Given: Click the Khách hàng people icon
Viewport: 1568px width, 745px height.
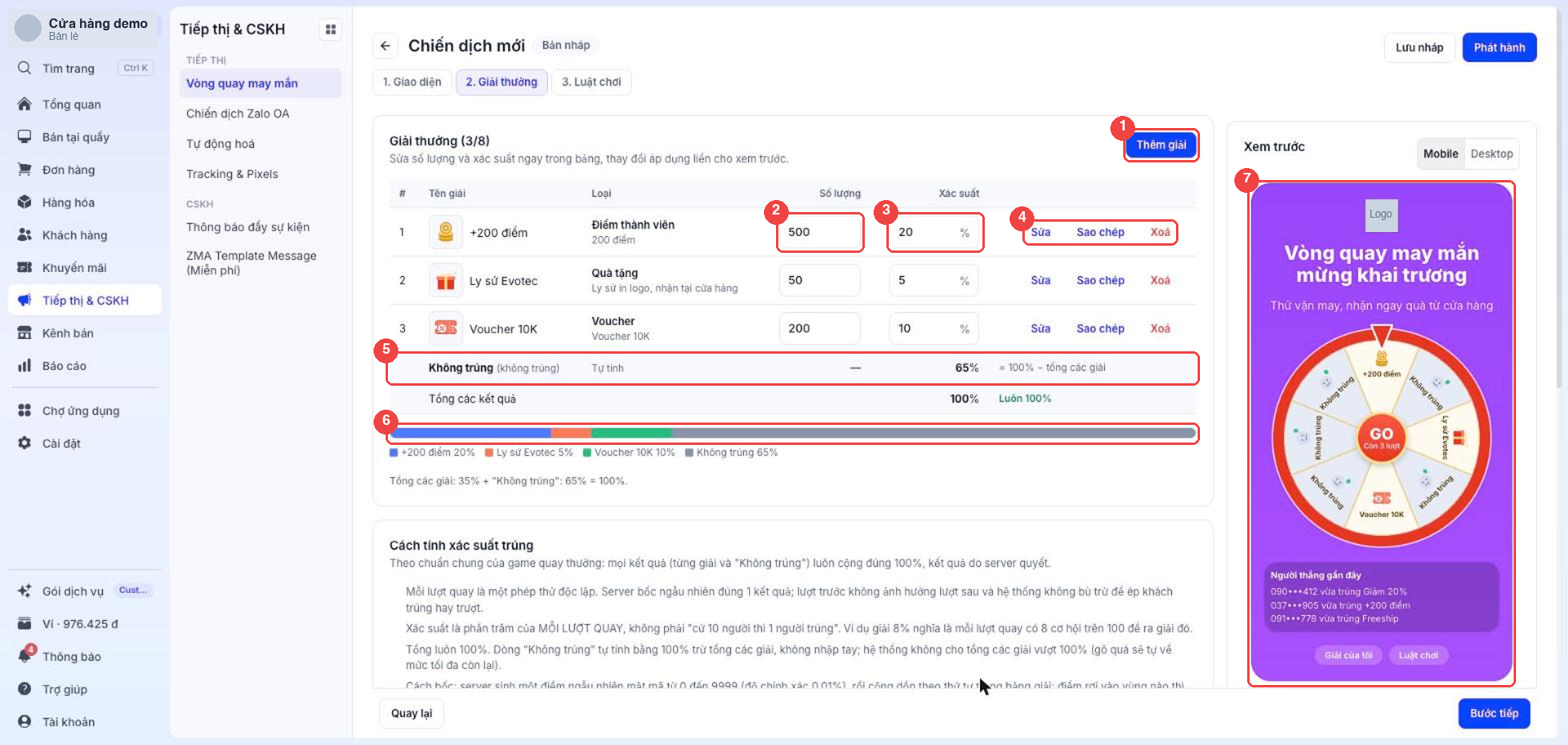Looking at the screenshot, I should click(25, 235).
